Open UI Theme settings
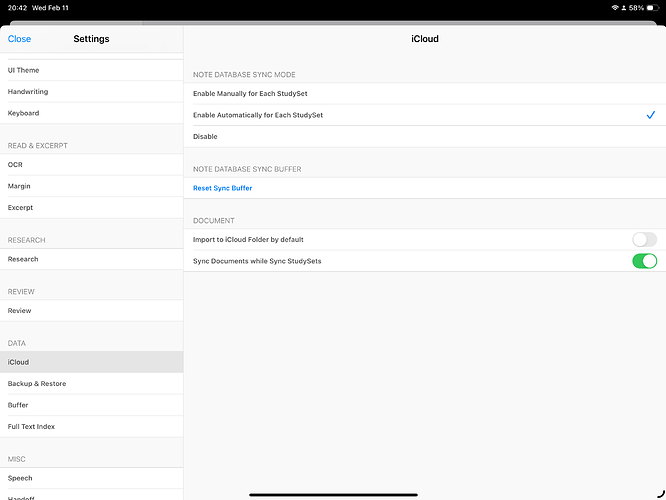 coord(25,70)
